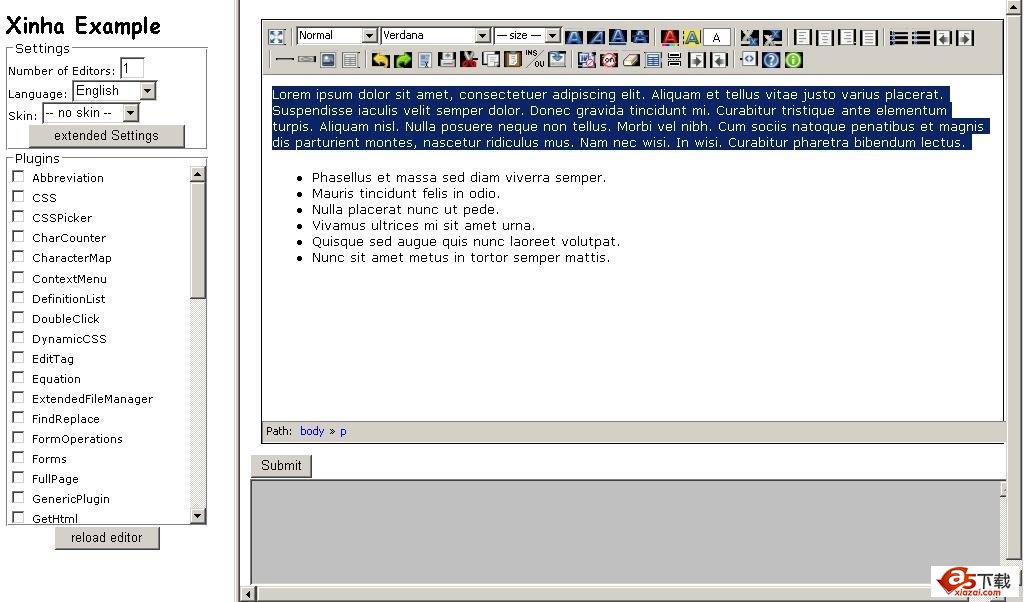Image resolution: width=1024 pixels, height=602 pixels.
Task: Enable the CSS plugin
Action: [18, 197]
